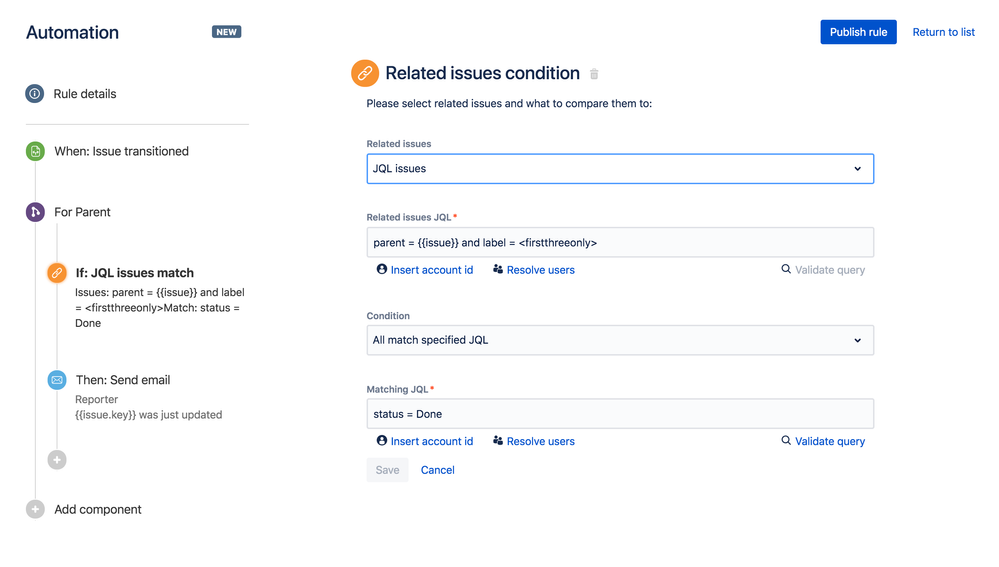
Task: Click the Add component plus icon
Action: (35, 509)
